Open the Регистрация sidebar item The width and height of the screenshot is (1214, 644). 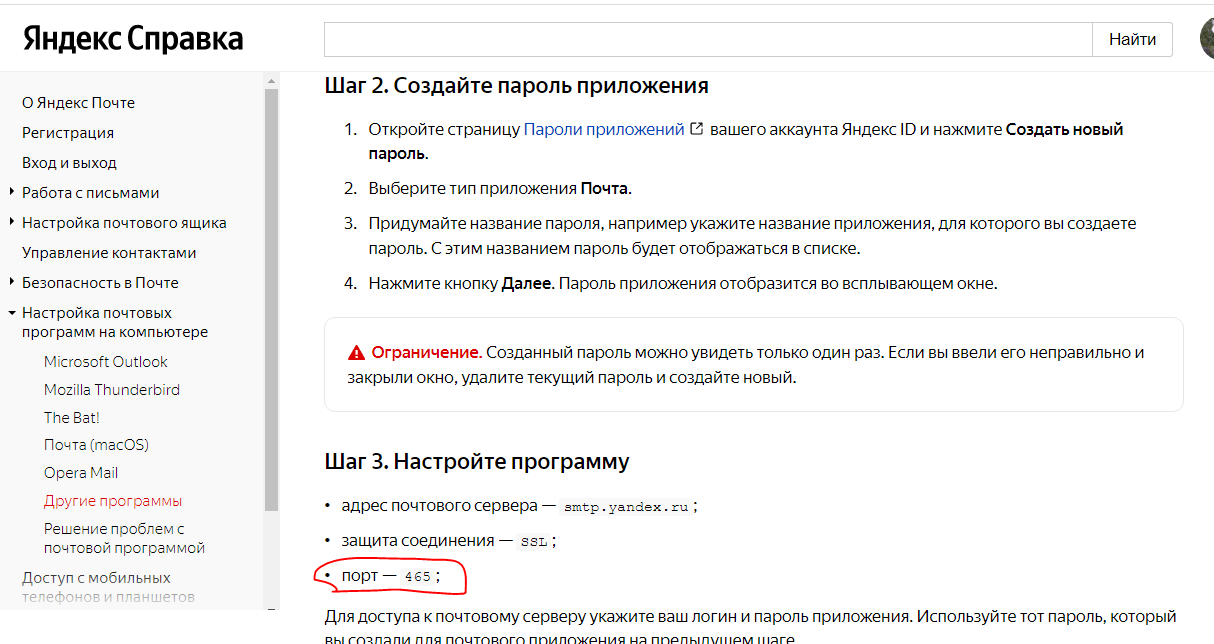coord(68,132)
